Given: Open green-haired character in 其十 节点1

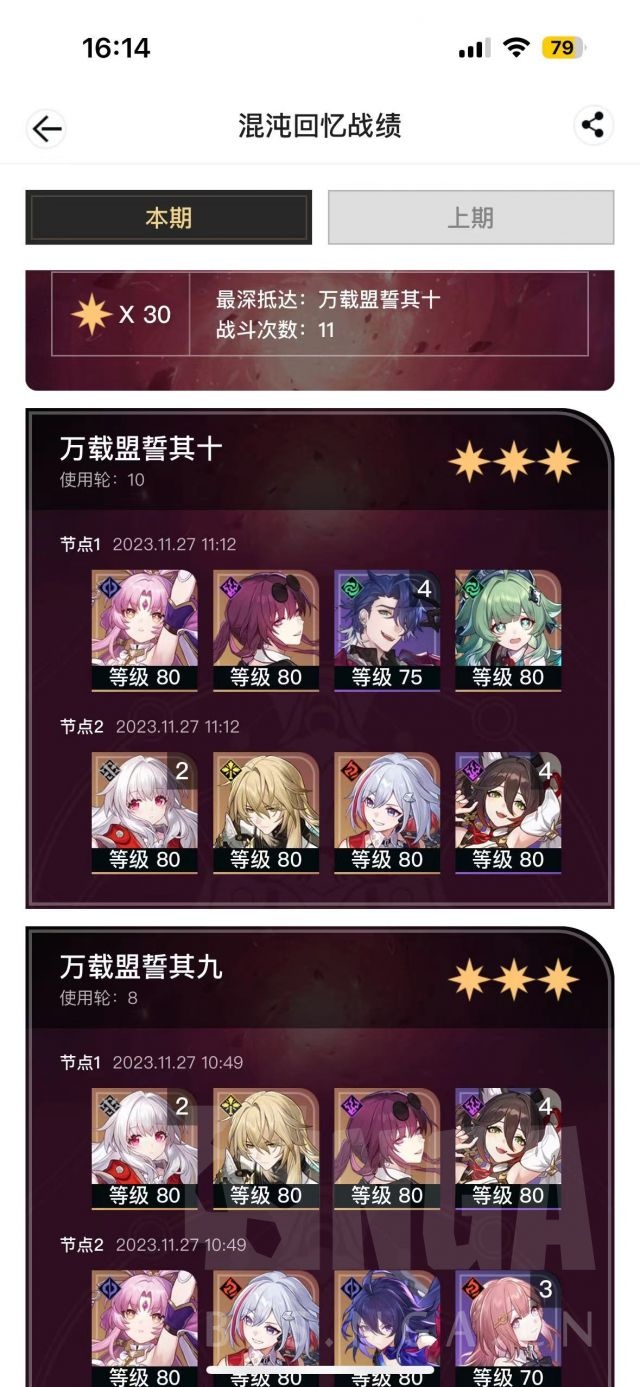Looking at the screenshot, I should (507, 630).
